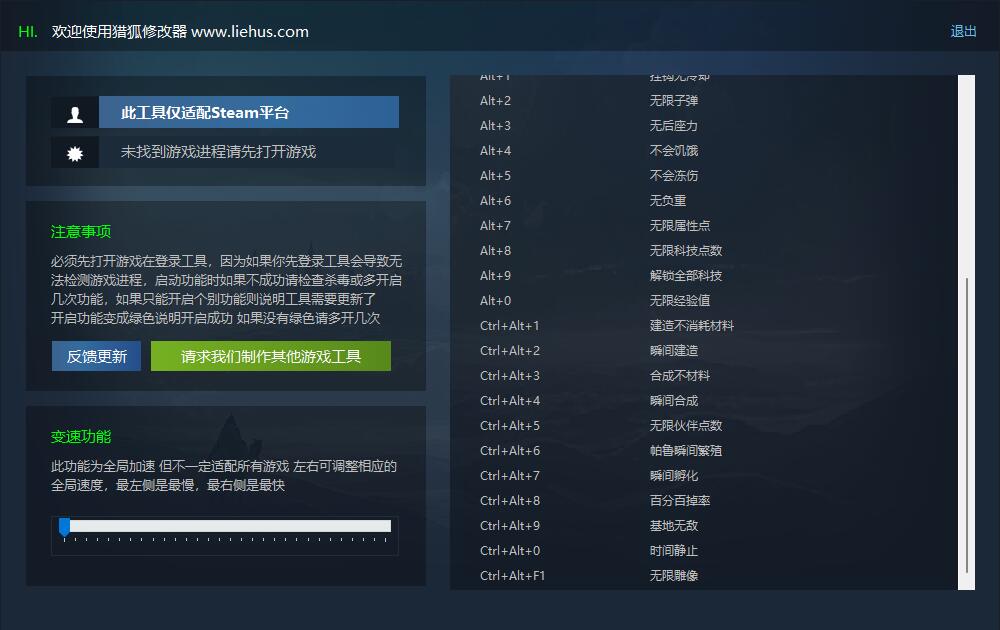
Task: Click the 未找到游戏进程请先打开游戏 status text
Action: click(218, 152)
